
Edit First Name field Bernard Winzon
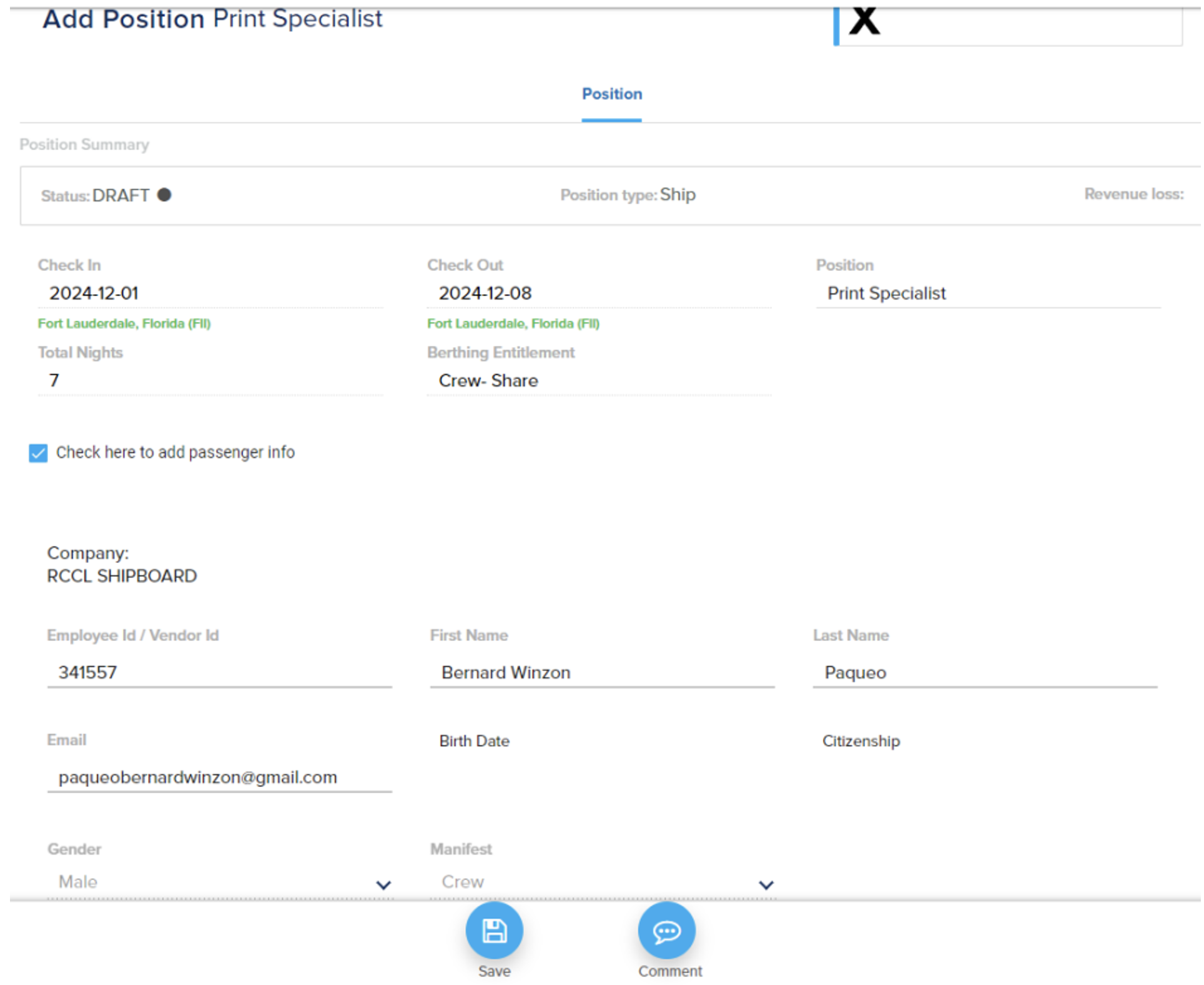point(603,673)
